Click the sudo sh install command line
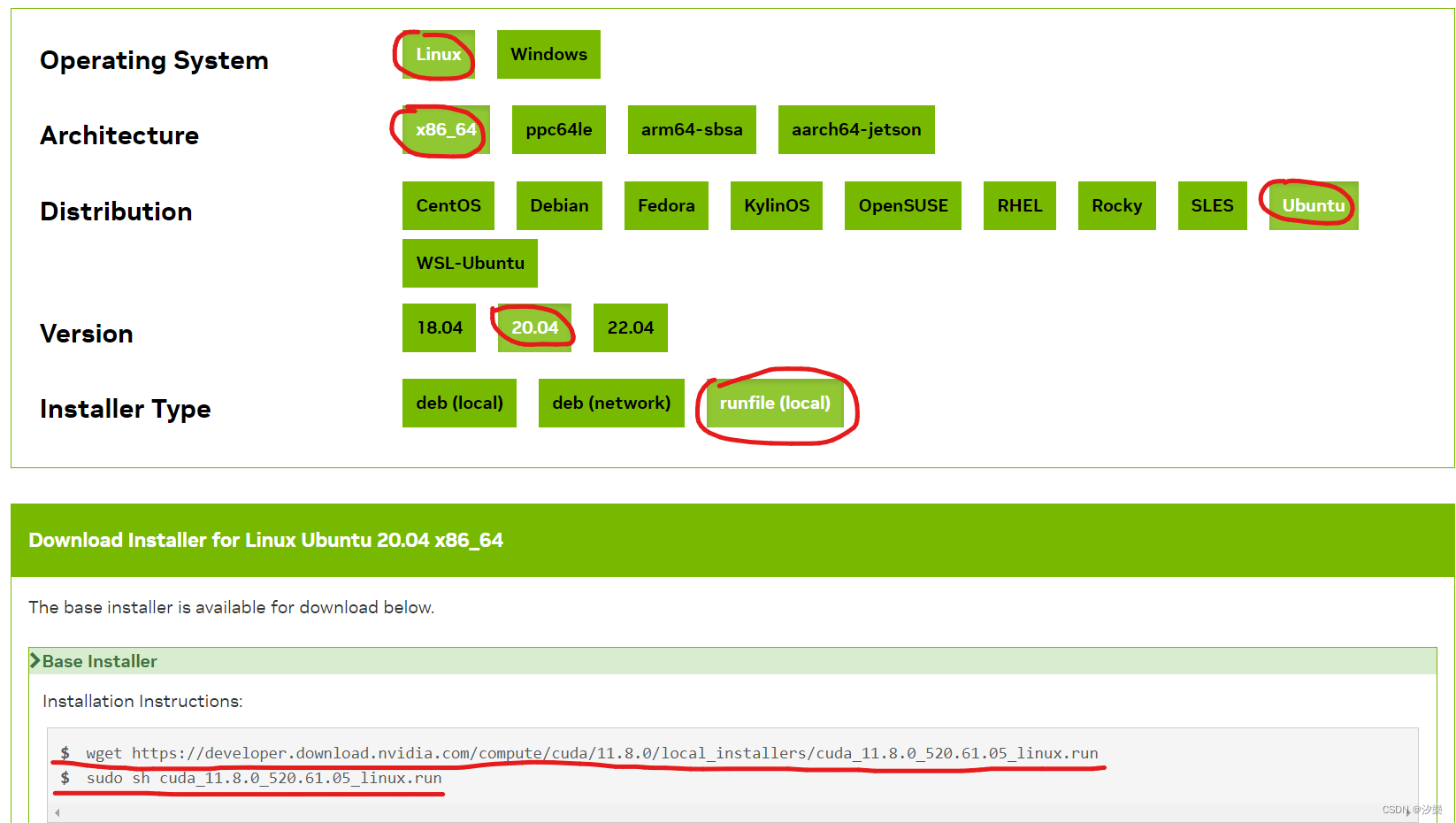 pos(264,778)
